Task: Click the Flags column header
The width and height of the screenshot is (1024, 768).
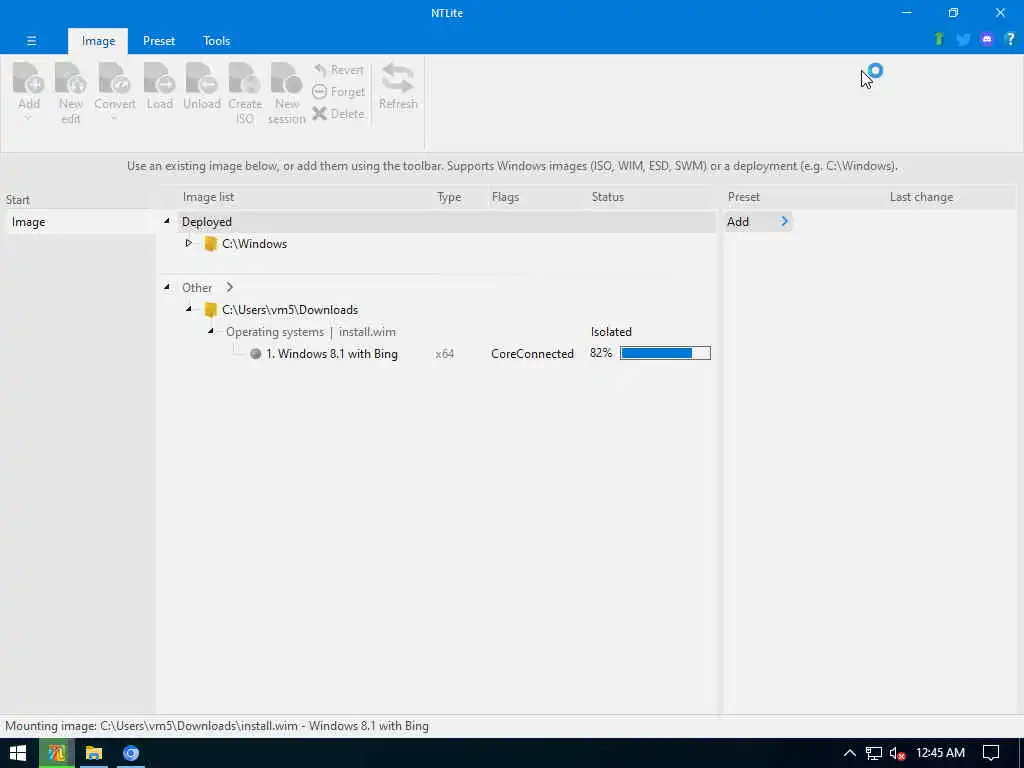Action: coord(505,197)
